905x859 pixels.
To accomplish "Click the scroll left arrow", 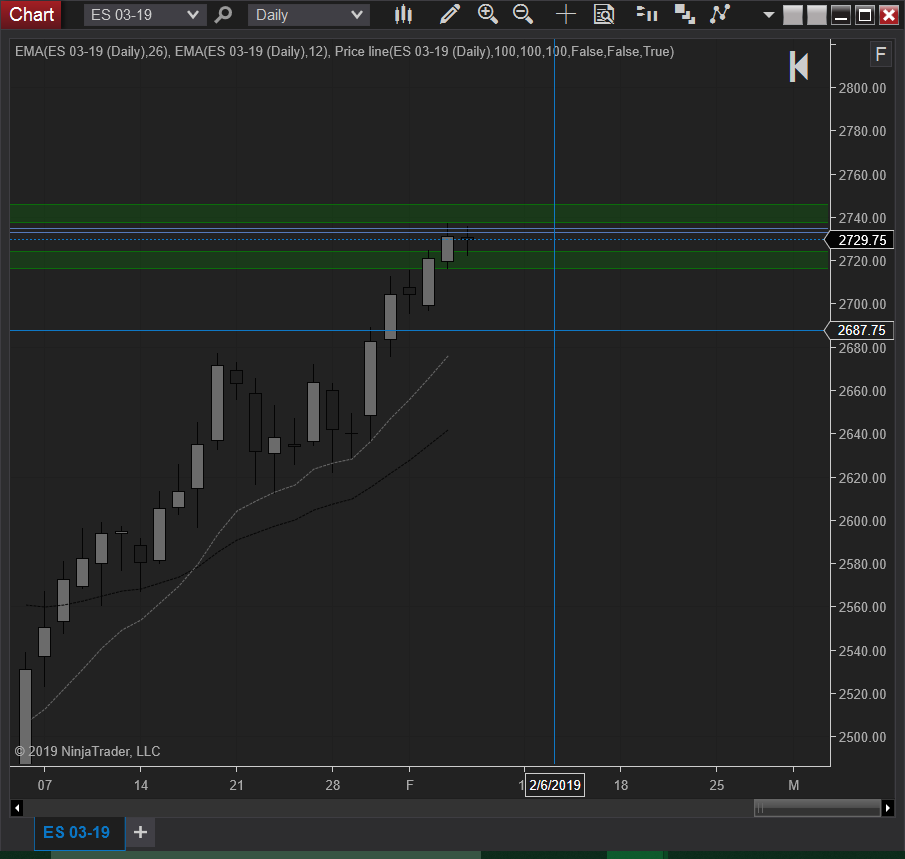I will tap(17, 808).
